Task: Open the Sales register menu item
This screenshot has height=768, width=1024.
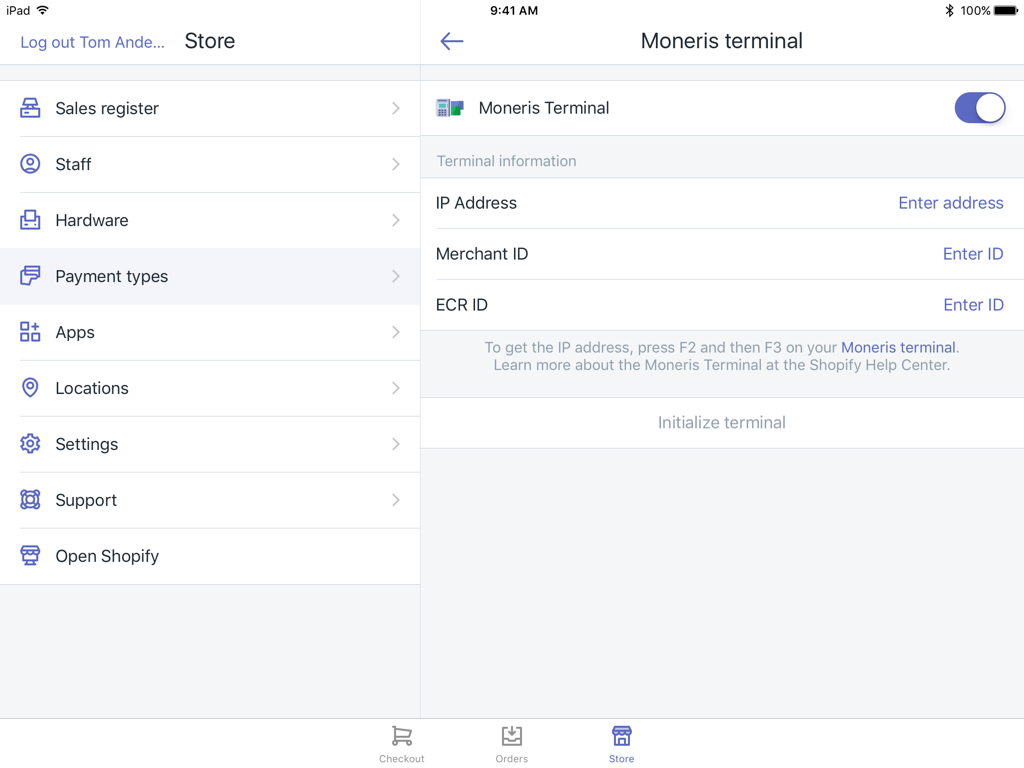Action: click(210, 108)
